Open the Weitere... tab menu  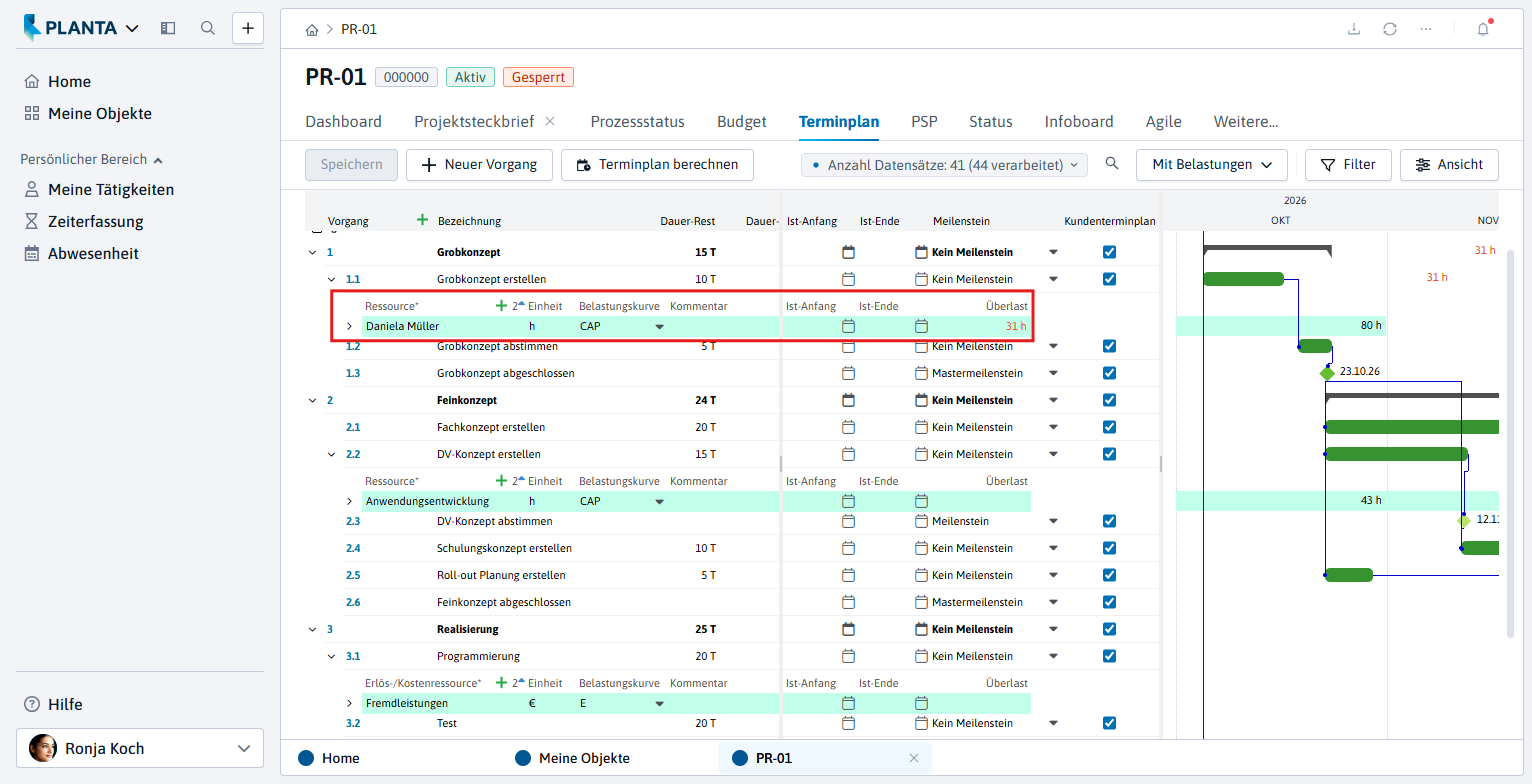click(x=1245, y=122)
